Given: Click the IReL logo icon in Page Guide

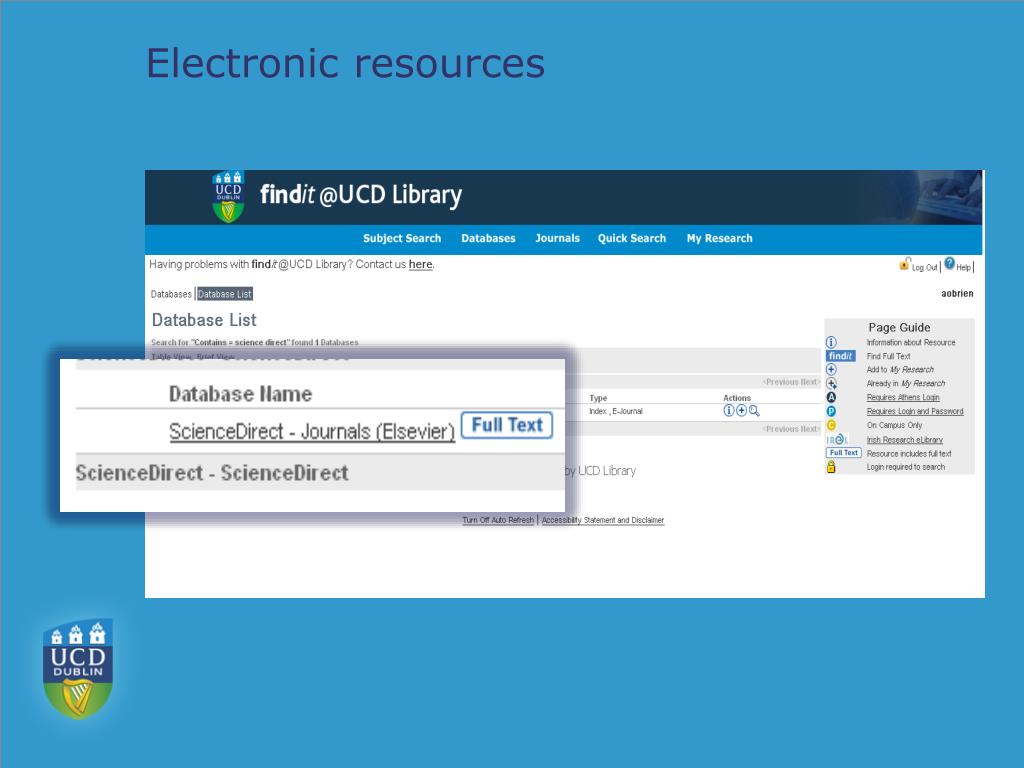Looking at the screenshot, I should pos(837,440).
